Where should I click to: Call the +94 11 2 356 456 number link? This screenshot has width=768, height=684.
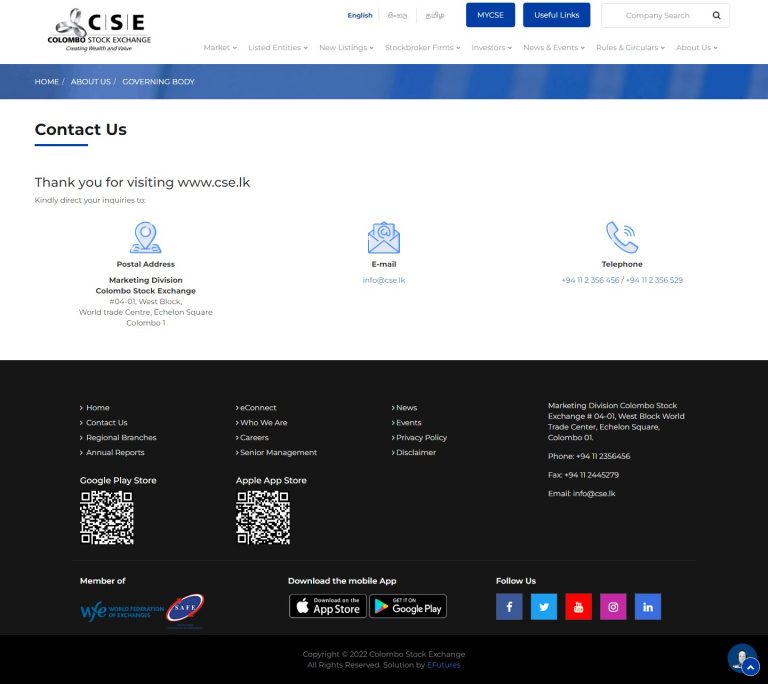point(590,280)
